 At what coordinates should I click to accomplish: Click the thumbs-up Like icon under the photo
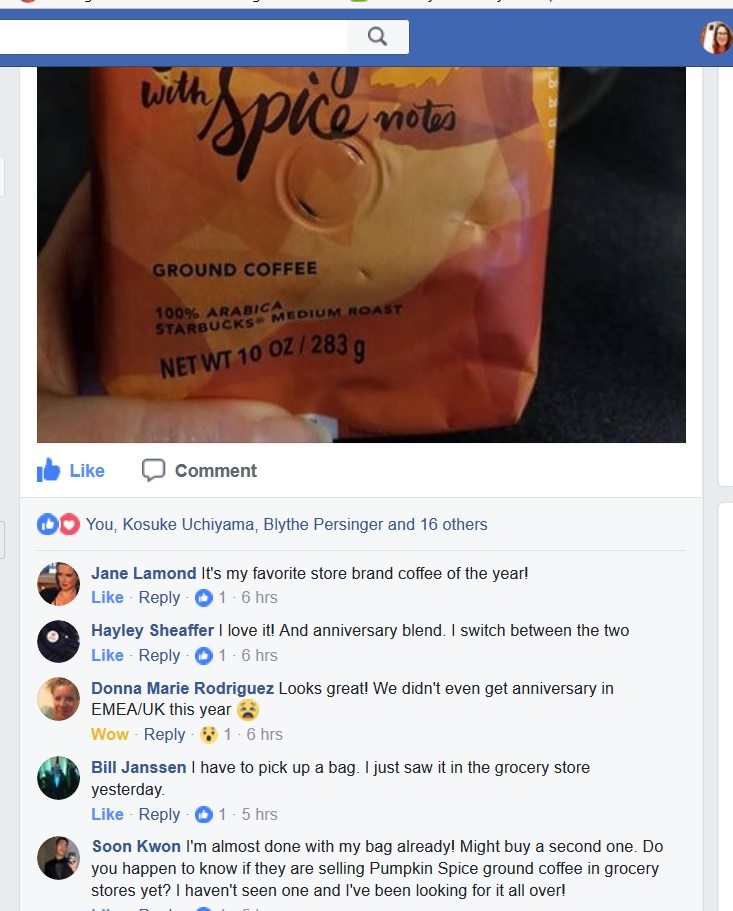[x=48, y=470]
